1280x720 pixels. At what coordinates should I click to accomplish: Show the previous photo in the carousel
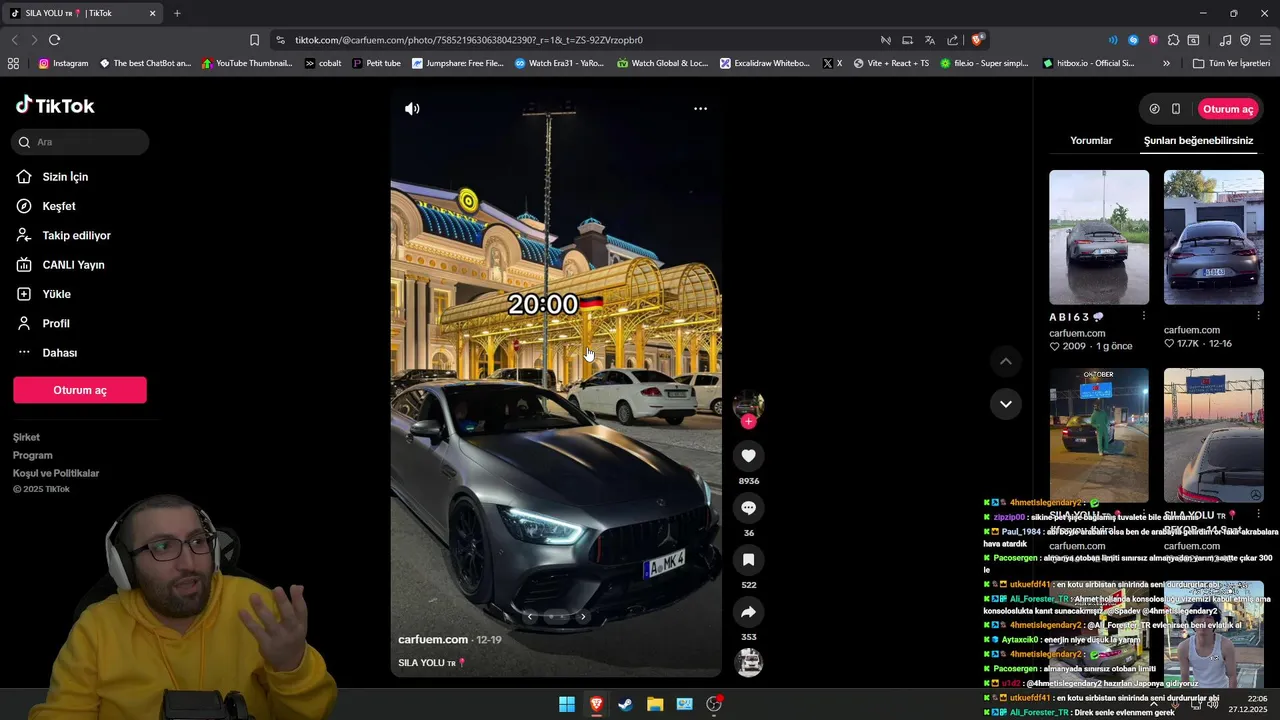(530, 617)
